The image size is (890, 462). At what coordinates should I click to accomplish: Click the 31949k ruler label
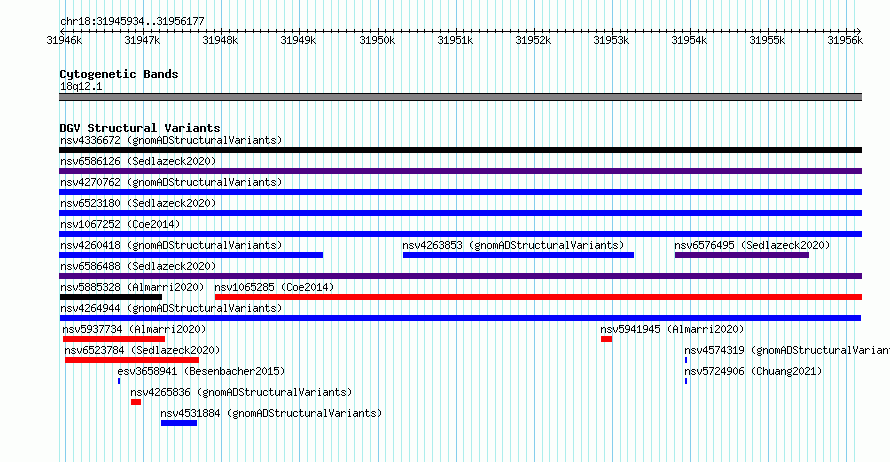pos(299,40)
